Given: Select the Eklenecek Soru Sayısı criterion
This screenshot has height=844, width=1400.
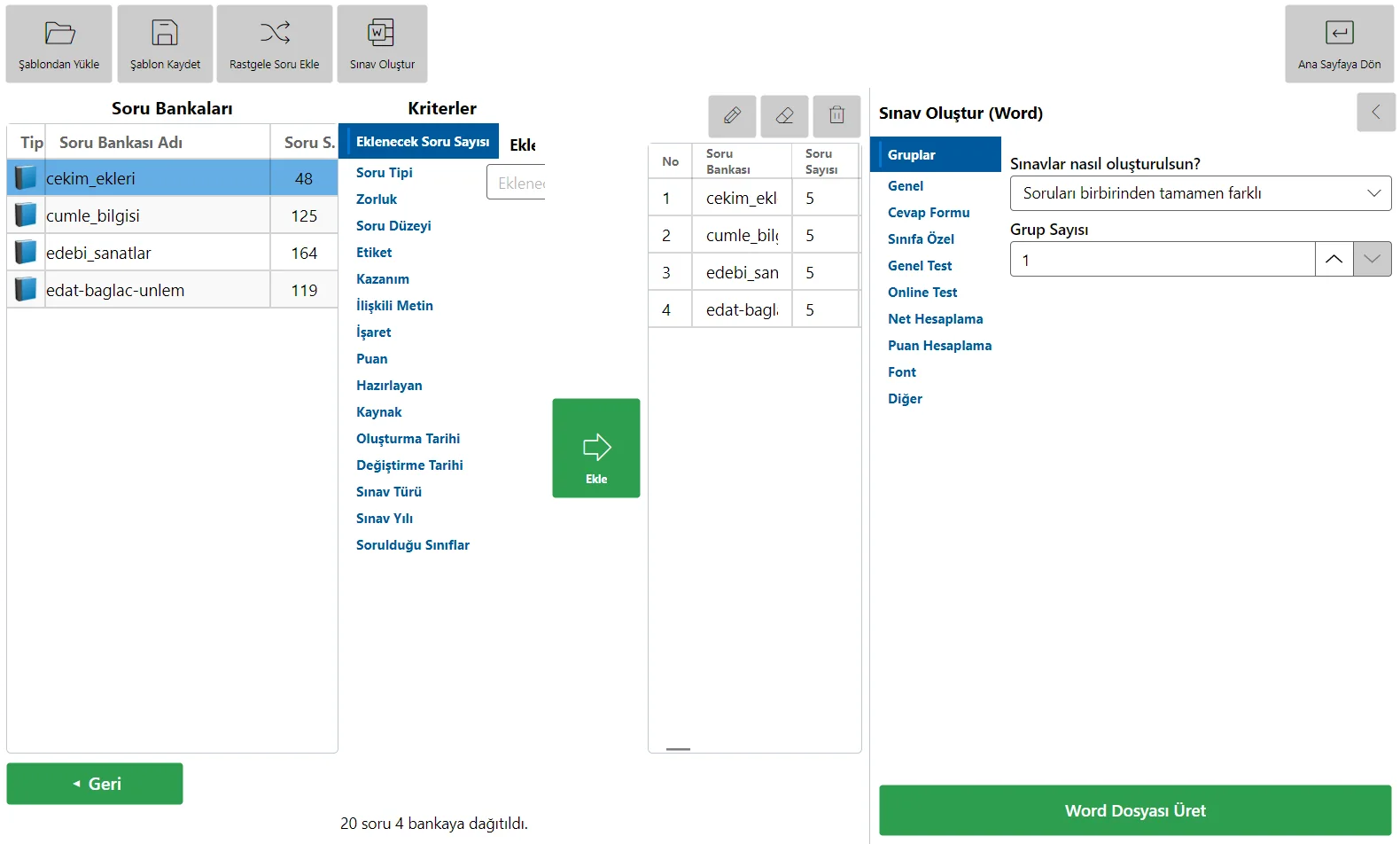Looking at the screenshot, I should coord(419,141).
